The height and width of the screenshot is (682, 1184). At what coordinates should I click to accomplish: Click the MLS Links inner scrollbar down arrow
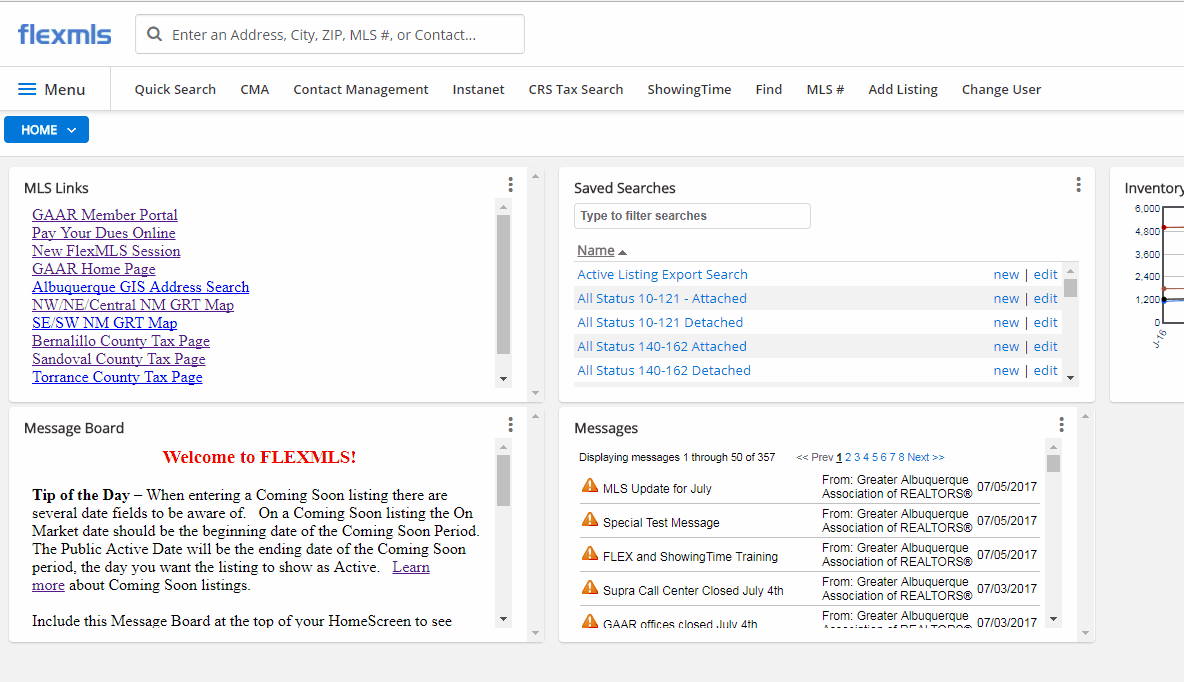coord(504,379)
